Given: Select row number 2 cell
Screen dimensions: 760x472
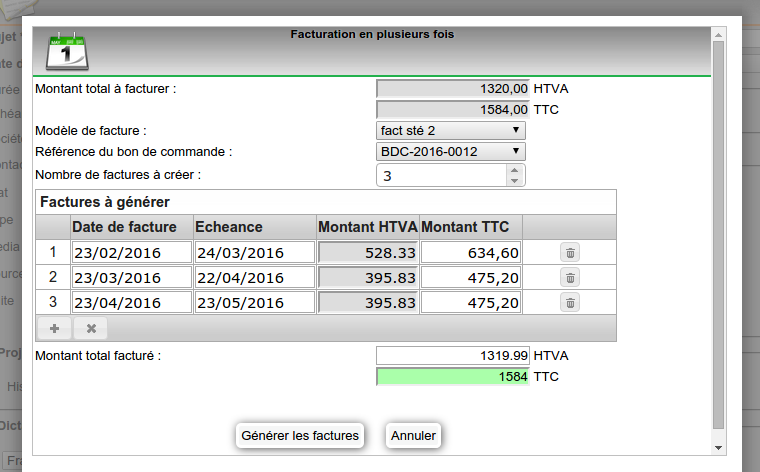Looking at the screenshot, I should [x=53, y=277].
